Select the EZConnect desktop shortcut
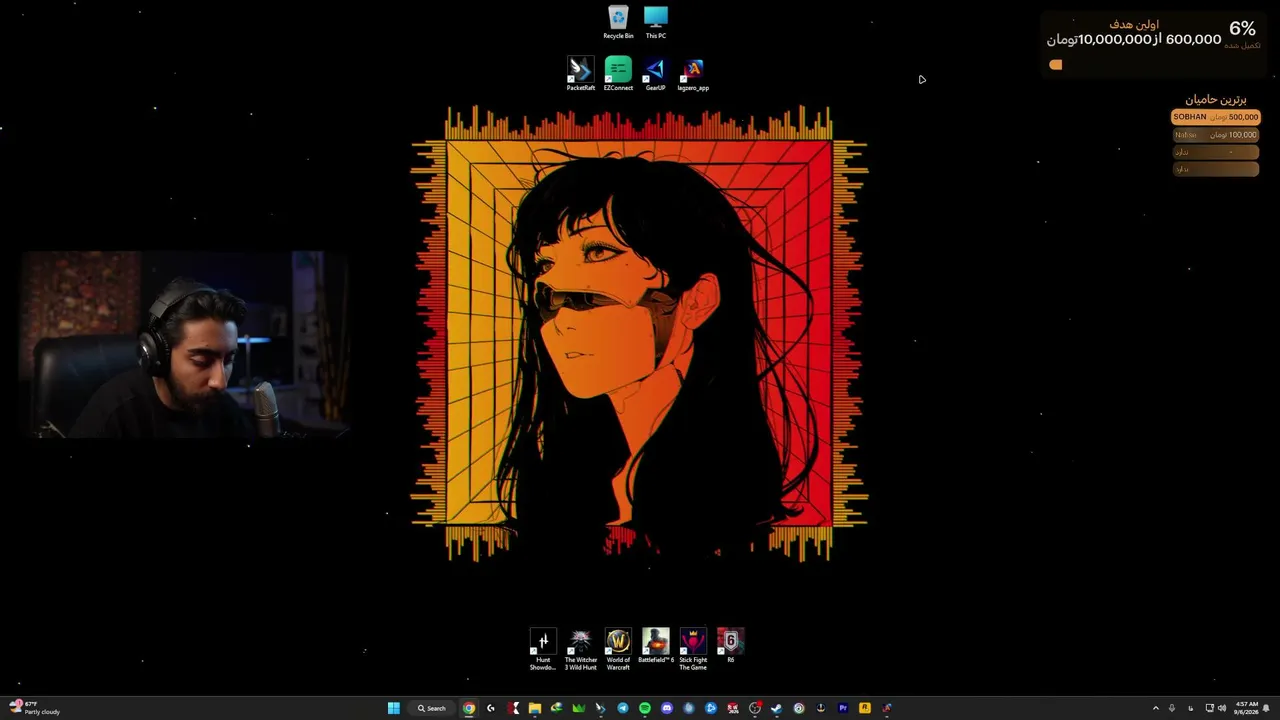Viewport: 1280px width, 720px height. 618,74
